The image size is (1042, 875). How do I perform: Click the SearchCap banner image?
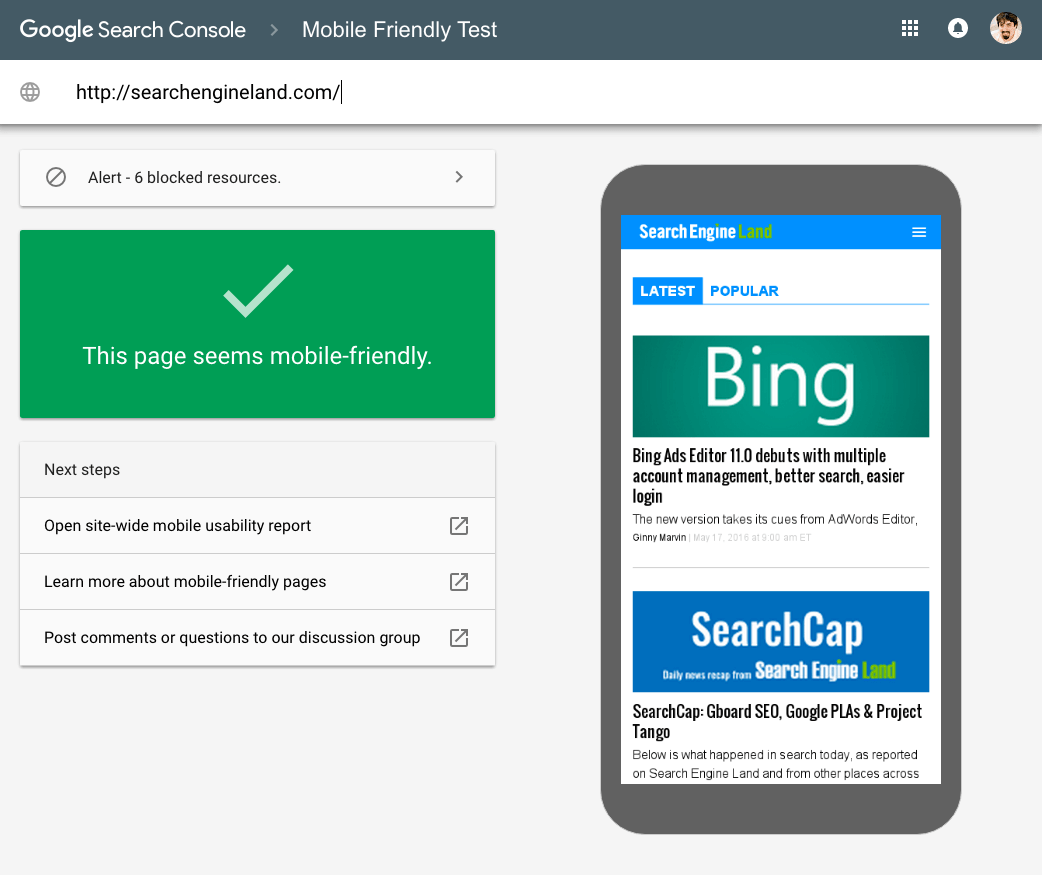coord(780,641)
